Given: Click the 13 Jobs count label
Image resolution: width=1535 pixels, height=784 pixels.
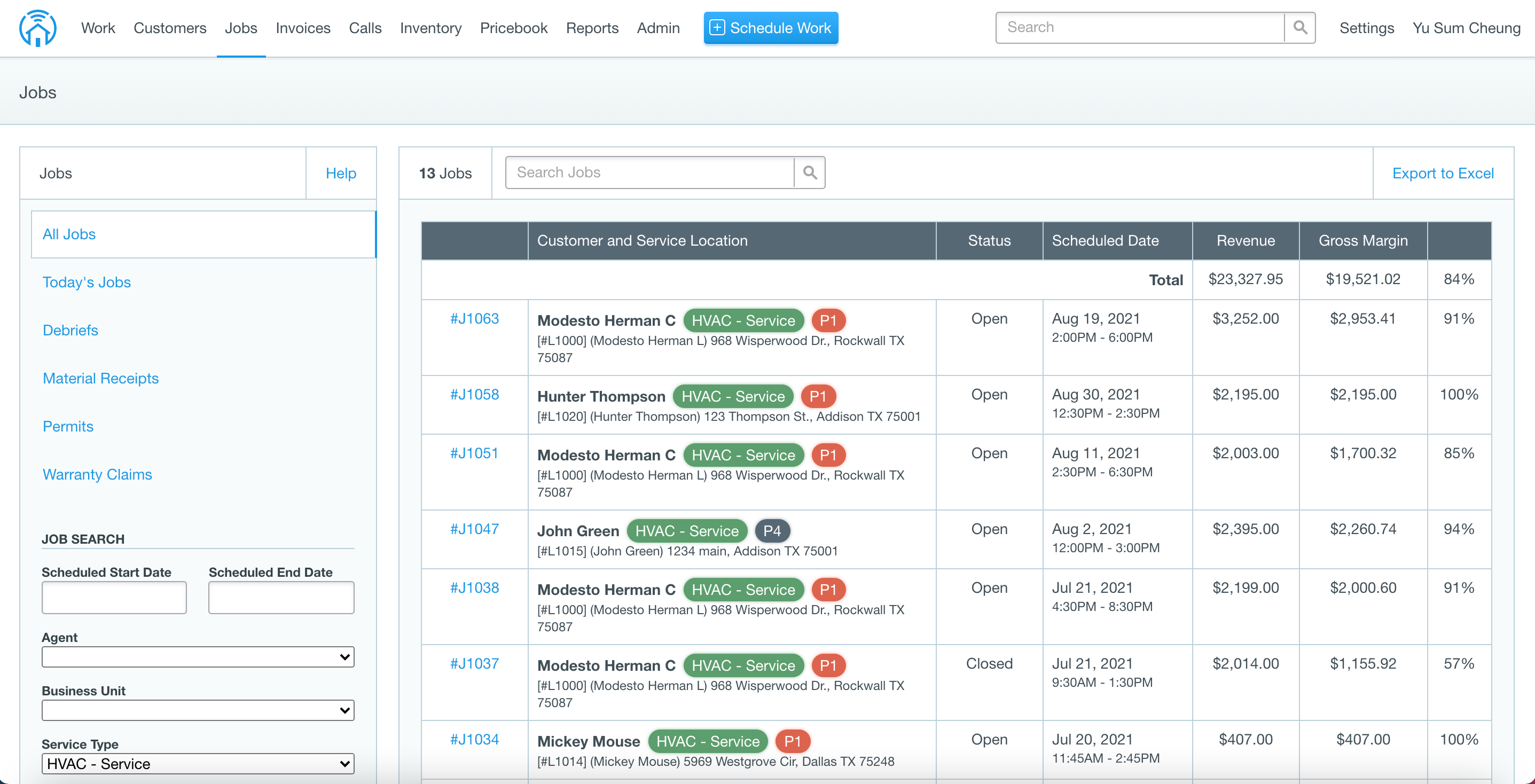Looking at the screenshot, I should (445, 174).
